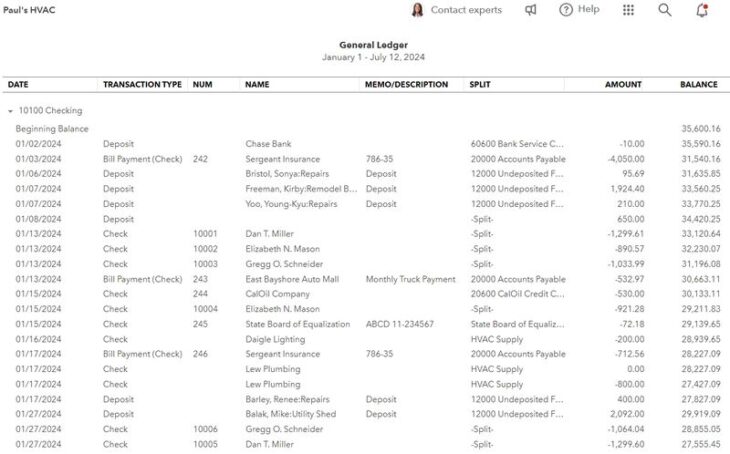Click East Bayshore Auto Mall name
The width and height of the screenshot is (730, 454).
[x=292, y=279]
